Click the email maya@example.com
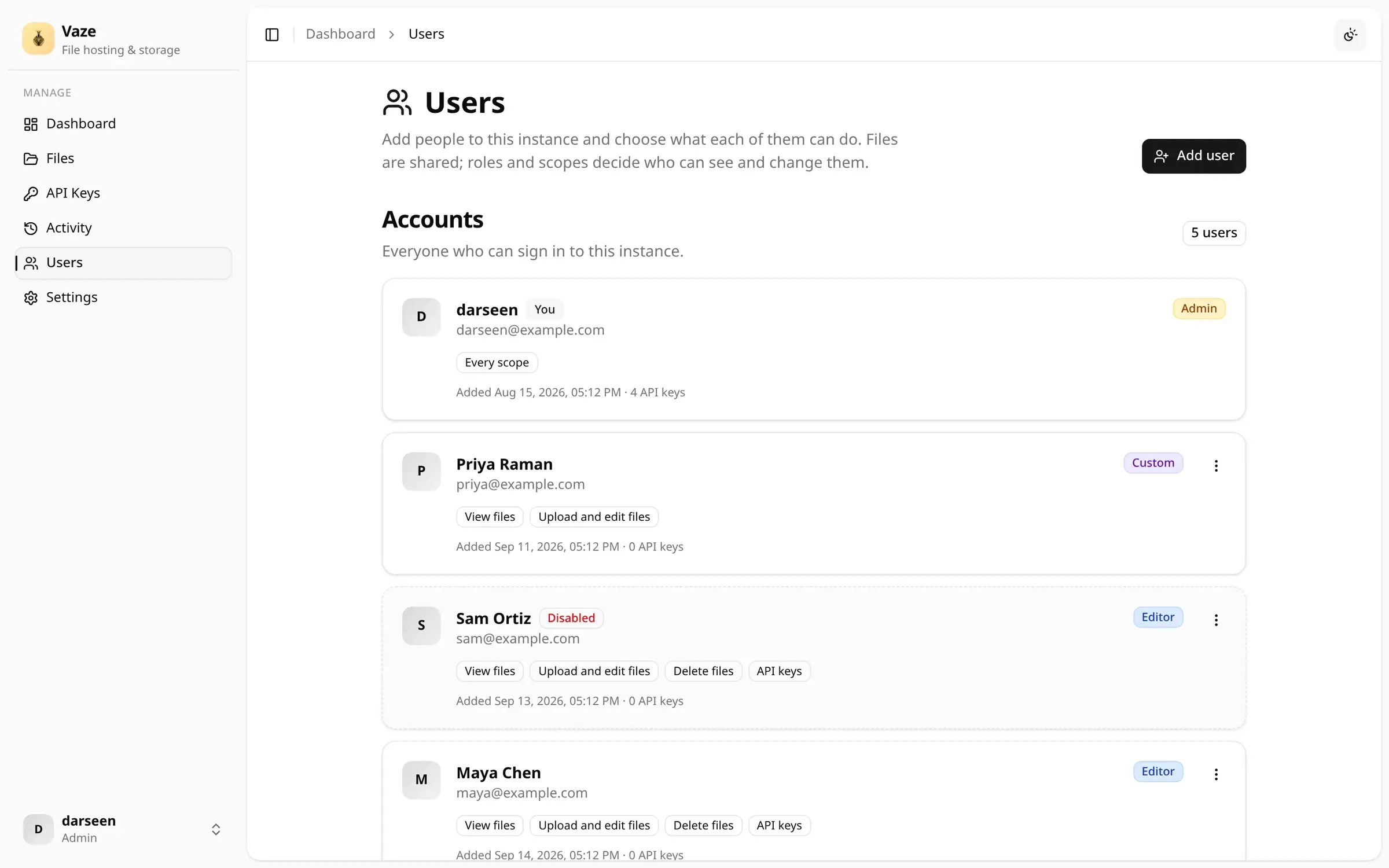The height and width of the screenshot is (868, 1389). [521, 793]
